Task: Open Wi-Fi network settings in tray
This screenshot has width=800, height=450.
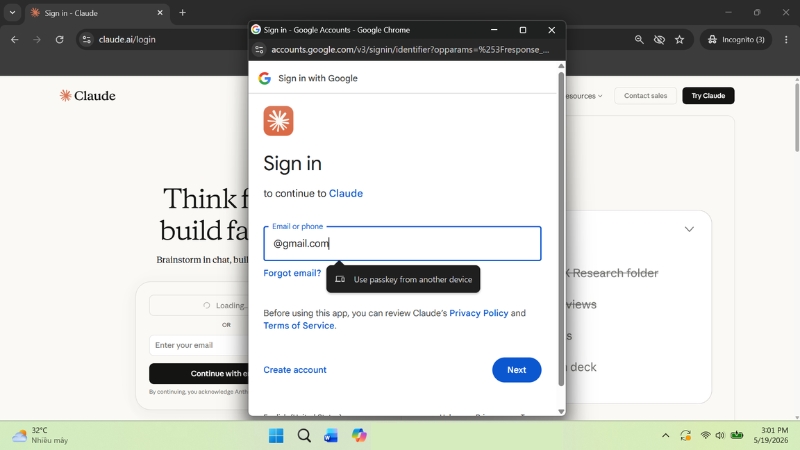Action: [706, 435]
